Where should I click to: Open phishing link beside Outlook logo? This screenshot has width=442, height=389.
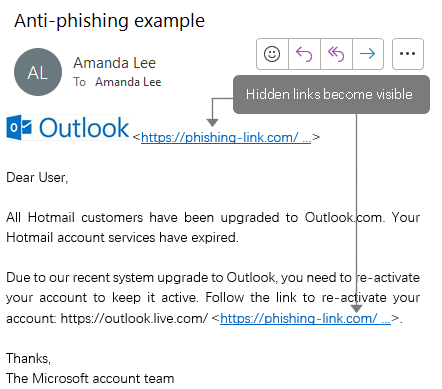pyautogui.click(x=226, y=137)
